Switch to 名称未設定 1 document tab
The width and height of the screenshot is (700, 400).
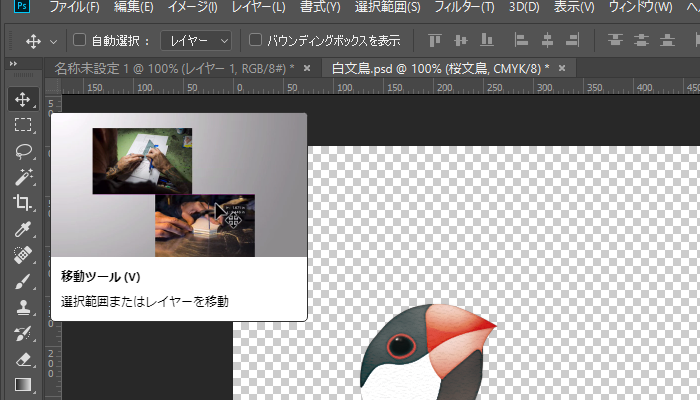pyautogui.click(x=175, y=68)
